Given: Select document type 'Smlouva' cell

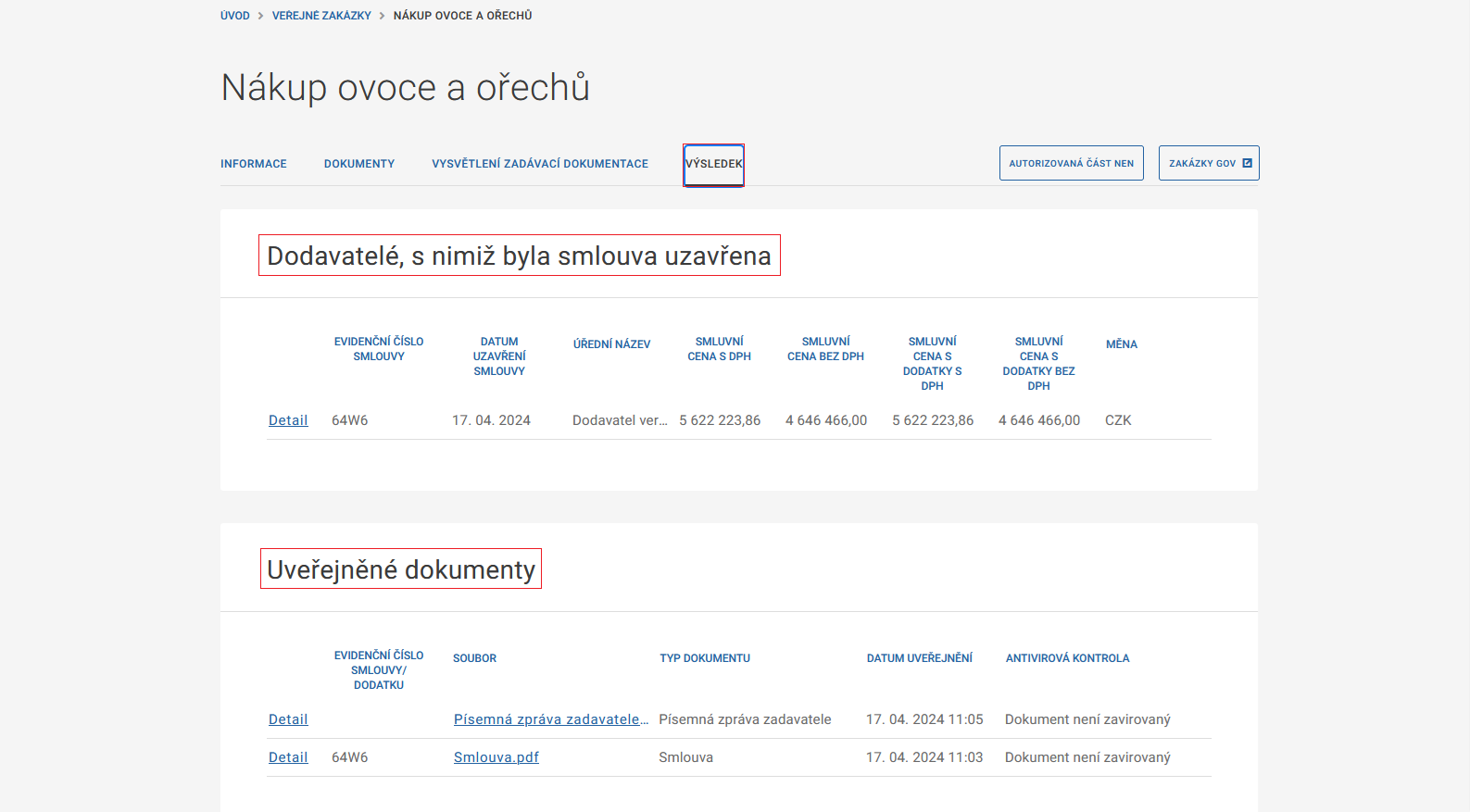Looking at the screenshot, I should click(686, 757).
